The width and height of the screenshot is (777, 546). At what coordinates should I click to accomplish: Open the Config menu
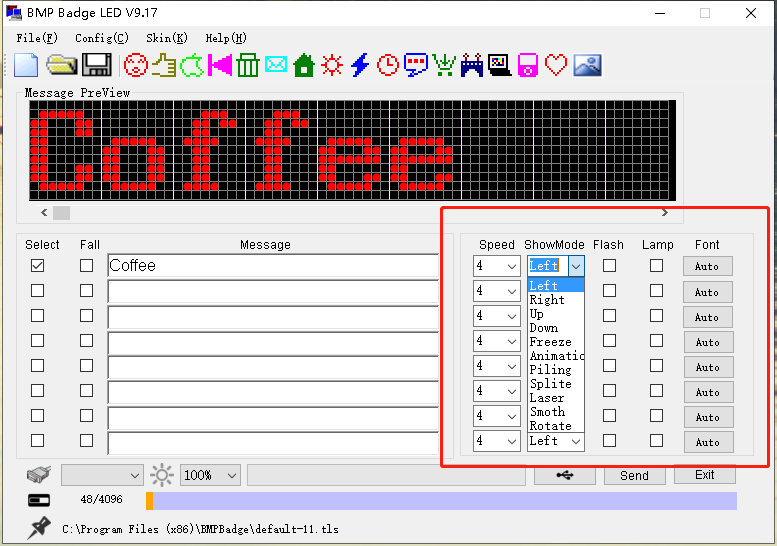tap(101, 38)
